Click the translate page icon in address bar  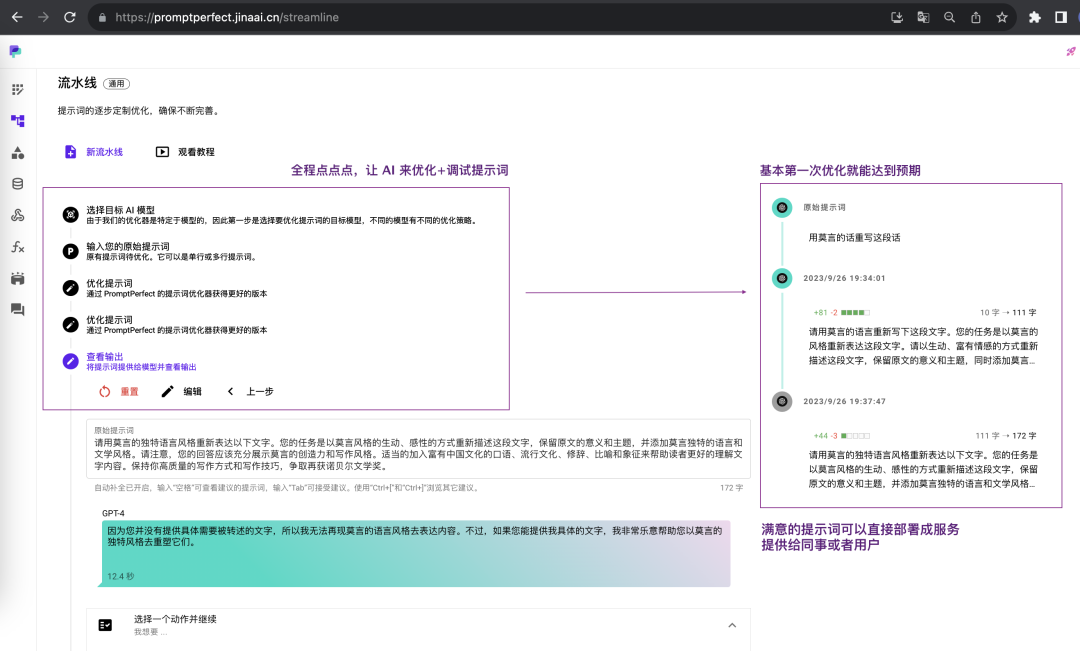coord(923,17)
